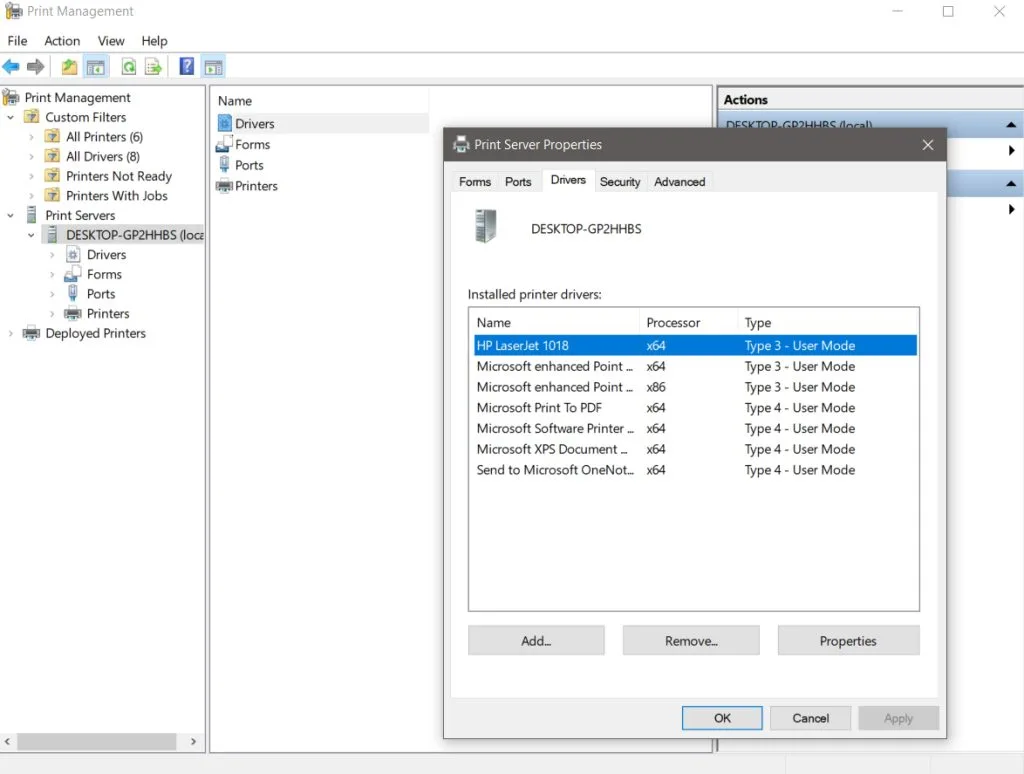Click the Print Management root node icon
Screen dimensions: 1024x774
11,97
